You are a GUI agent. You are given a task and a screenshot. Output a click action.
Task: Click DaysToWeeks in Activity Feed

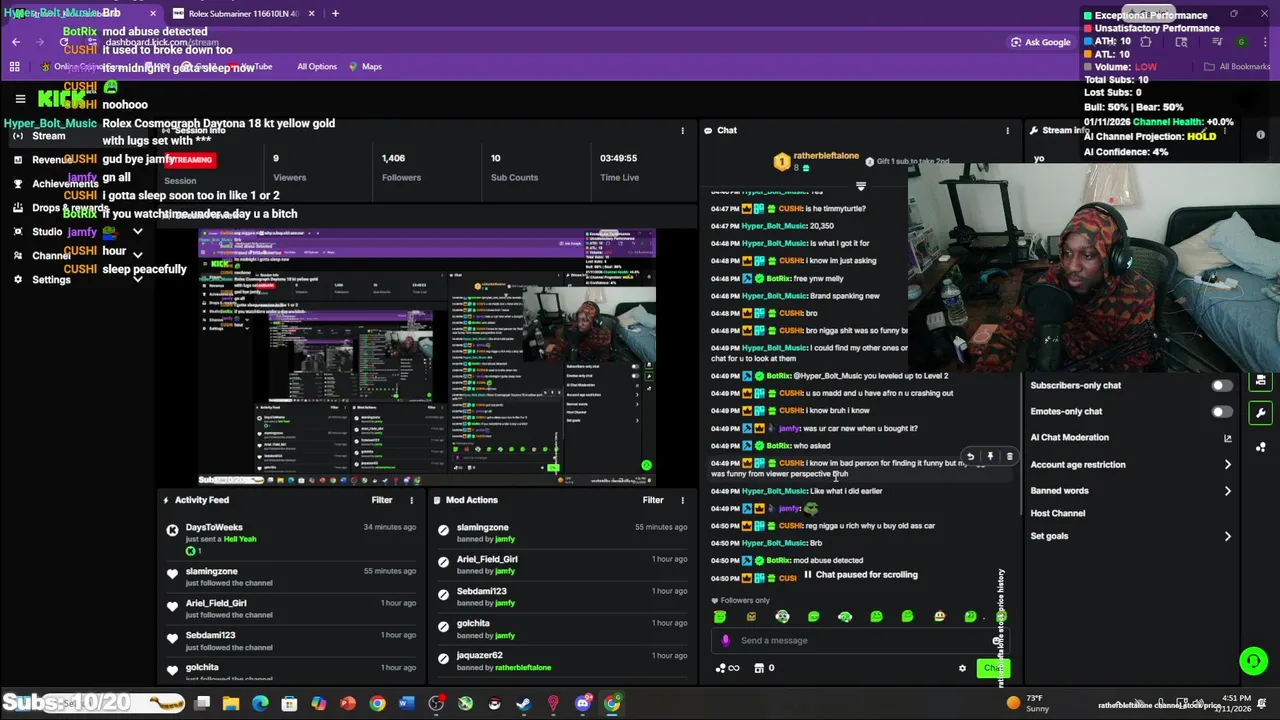[214, 527]
